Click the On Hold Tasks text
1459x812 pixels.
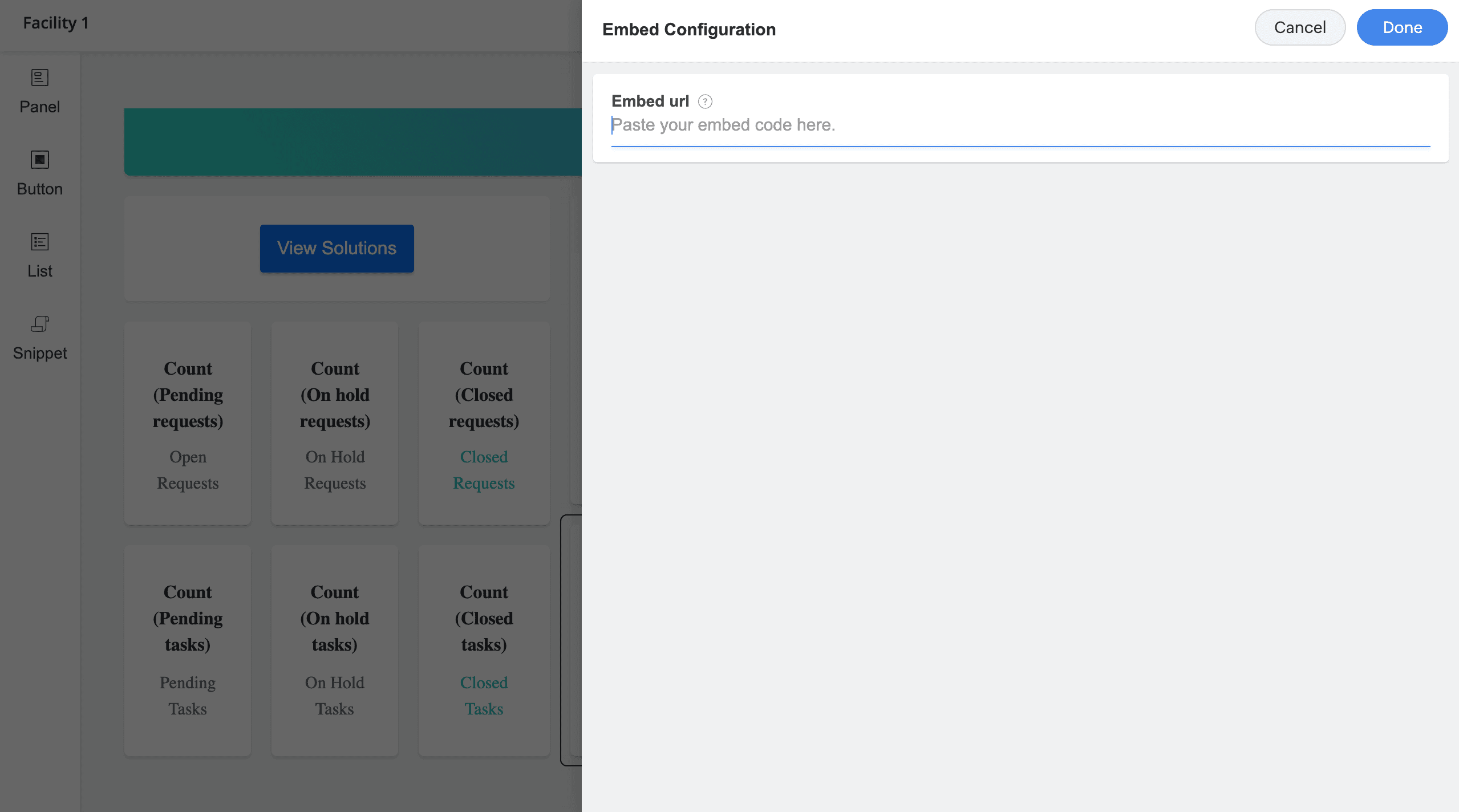[335, 696]
